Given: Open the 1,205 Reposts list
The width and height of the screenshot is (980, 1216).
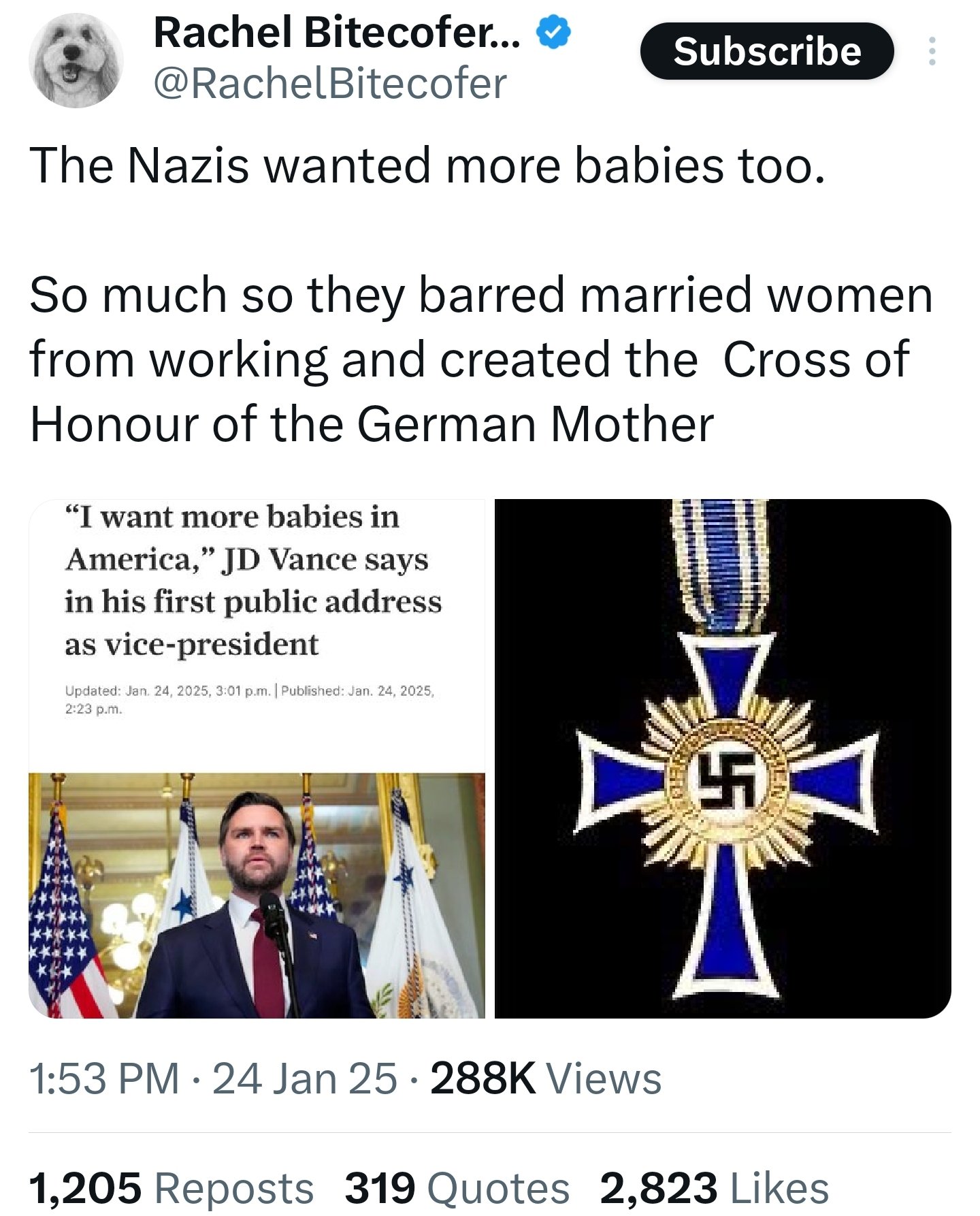Looking at the screenshot, I should click(x=171, y=1188).
